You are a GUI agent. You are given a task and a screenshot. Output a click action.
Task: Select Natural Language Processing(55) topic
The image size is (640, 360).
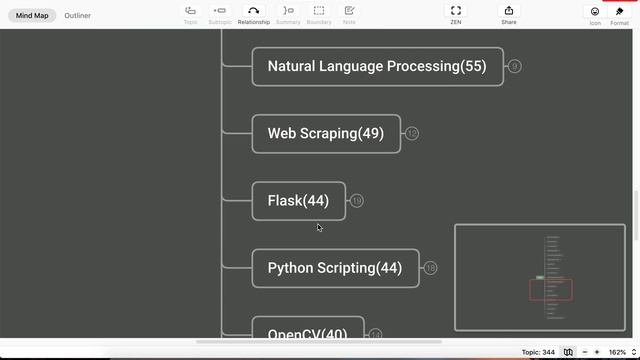pos(378,67)
